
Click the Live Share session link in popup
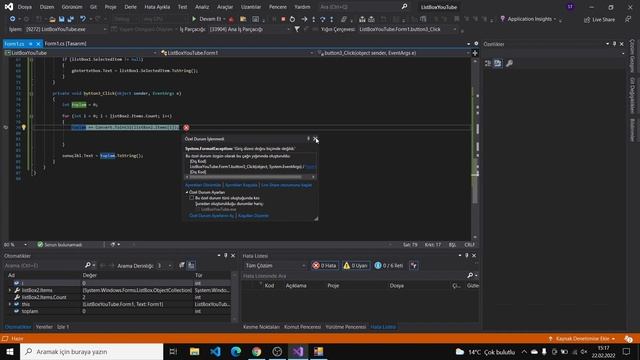287,185
